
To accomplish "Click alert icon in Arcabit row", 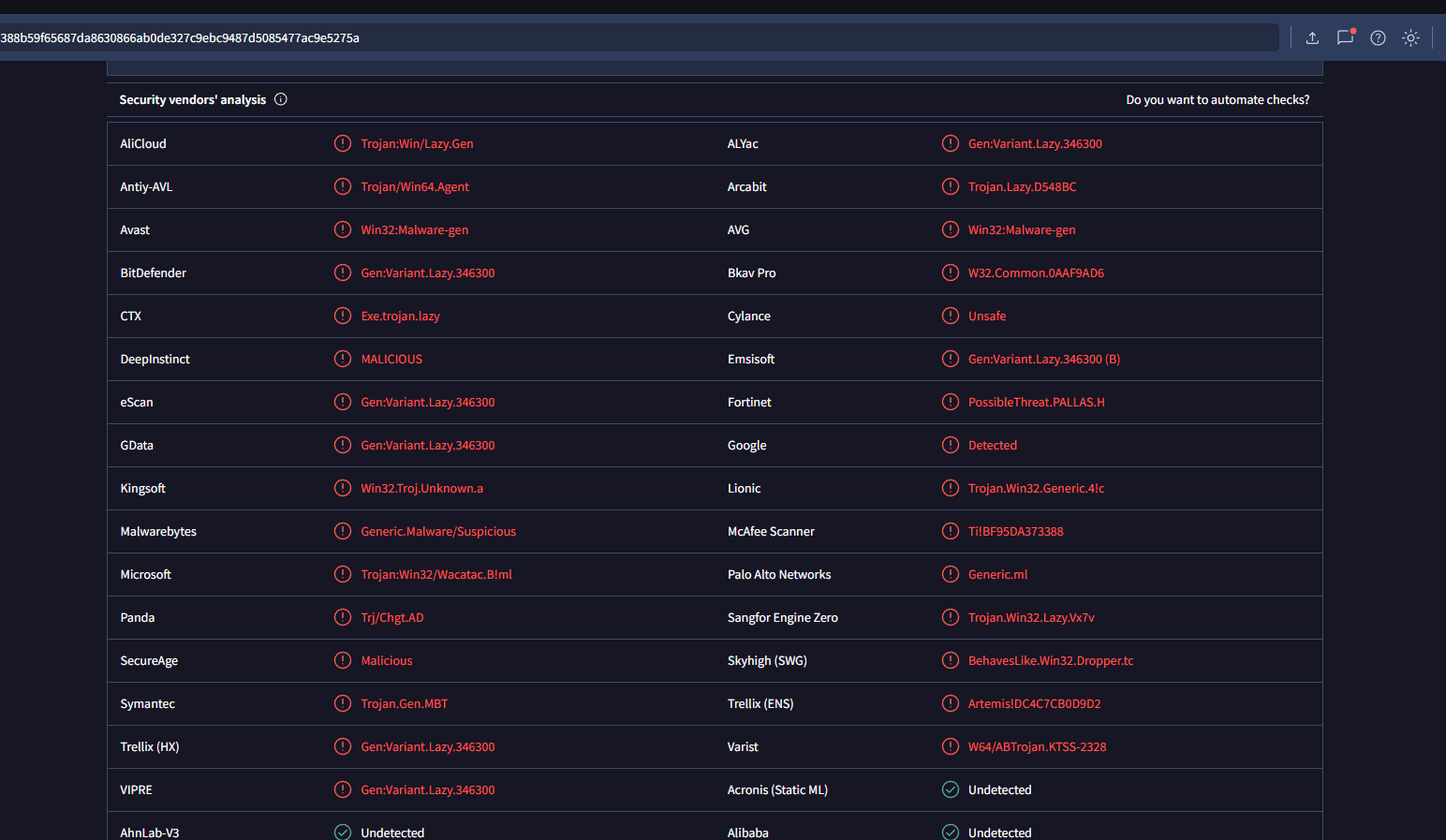I will pos(951,186).
